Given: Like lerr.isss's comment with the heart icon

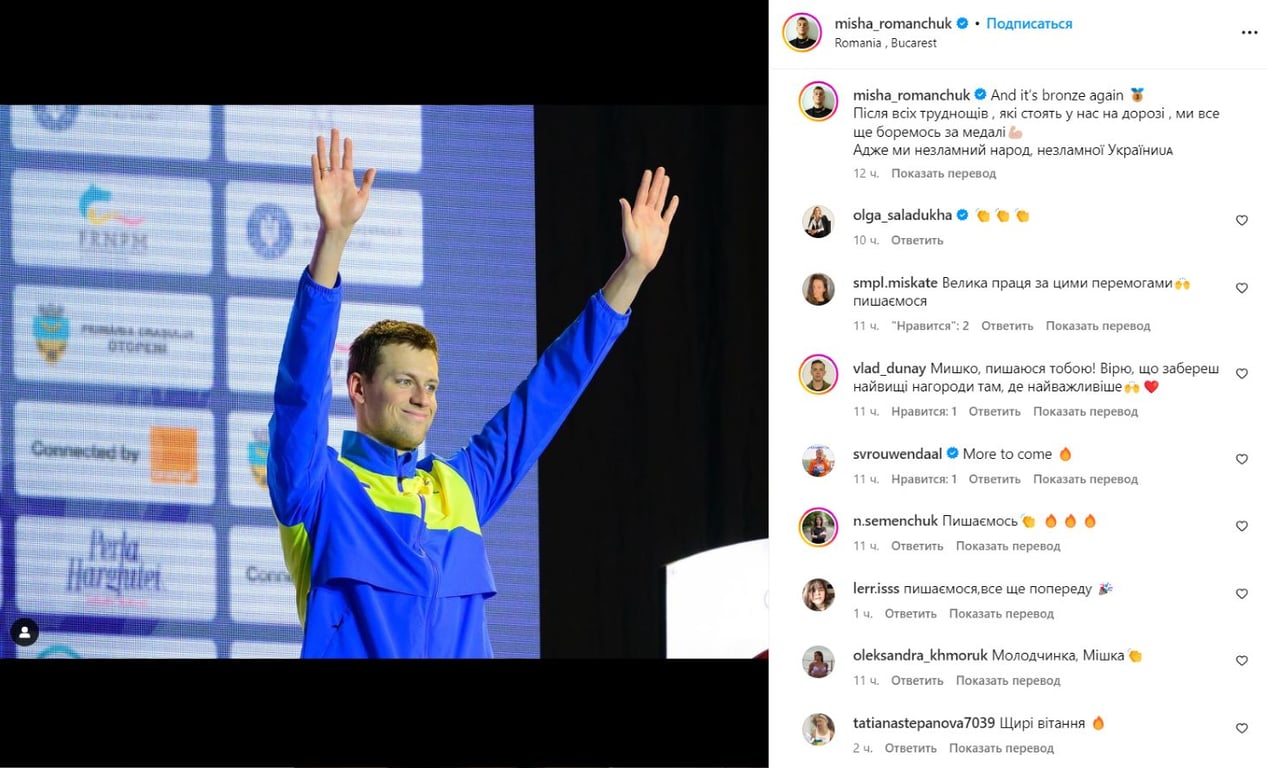Looking at the screenshot, I should [1242, 594].
